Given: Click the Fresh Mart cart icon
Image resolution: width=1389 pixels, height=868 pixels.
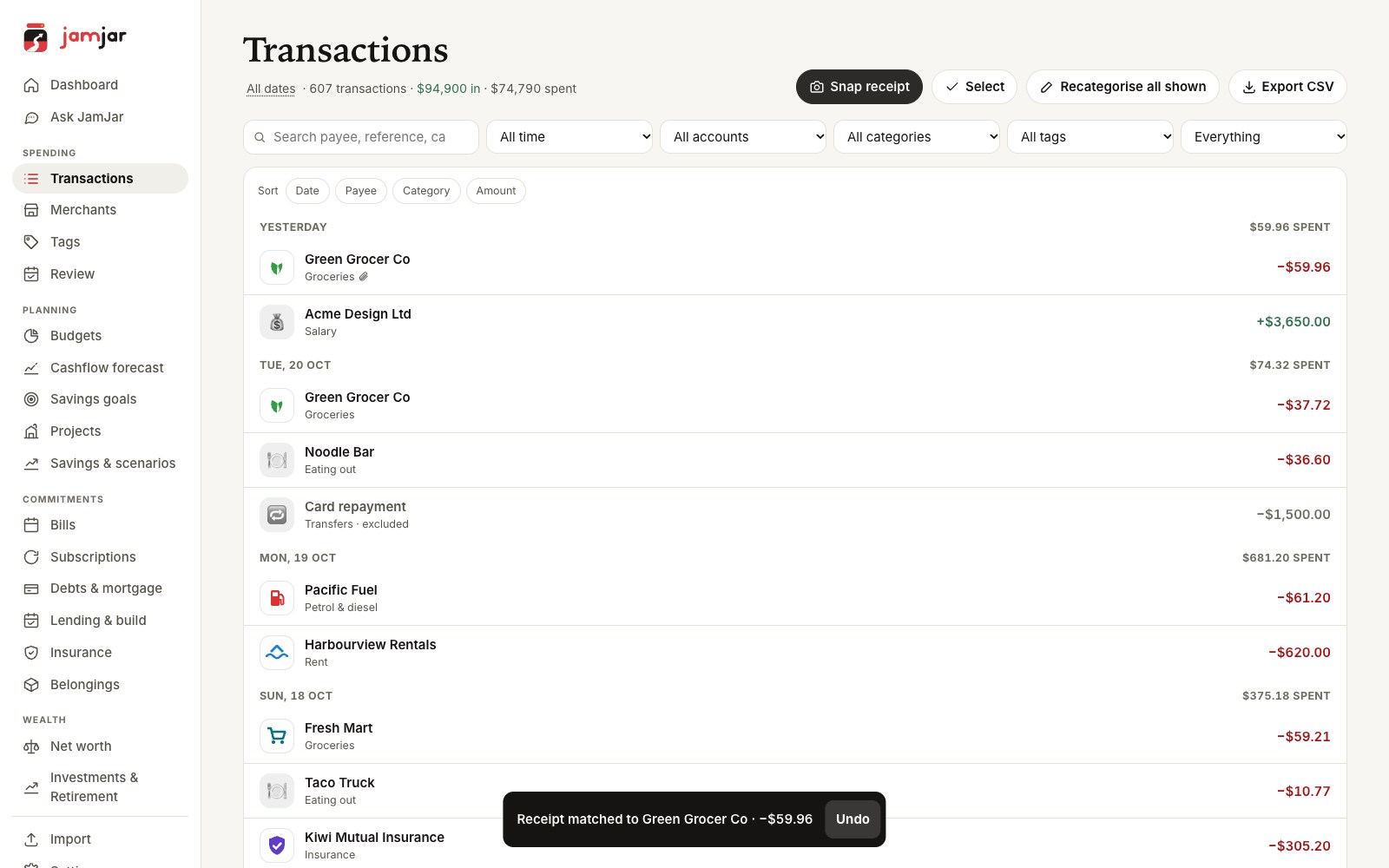Looking at the screenshot, I should [277, 736].
